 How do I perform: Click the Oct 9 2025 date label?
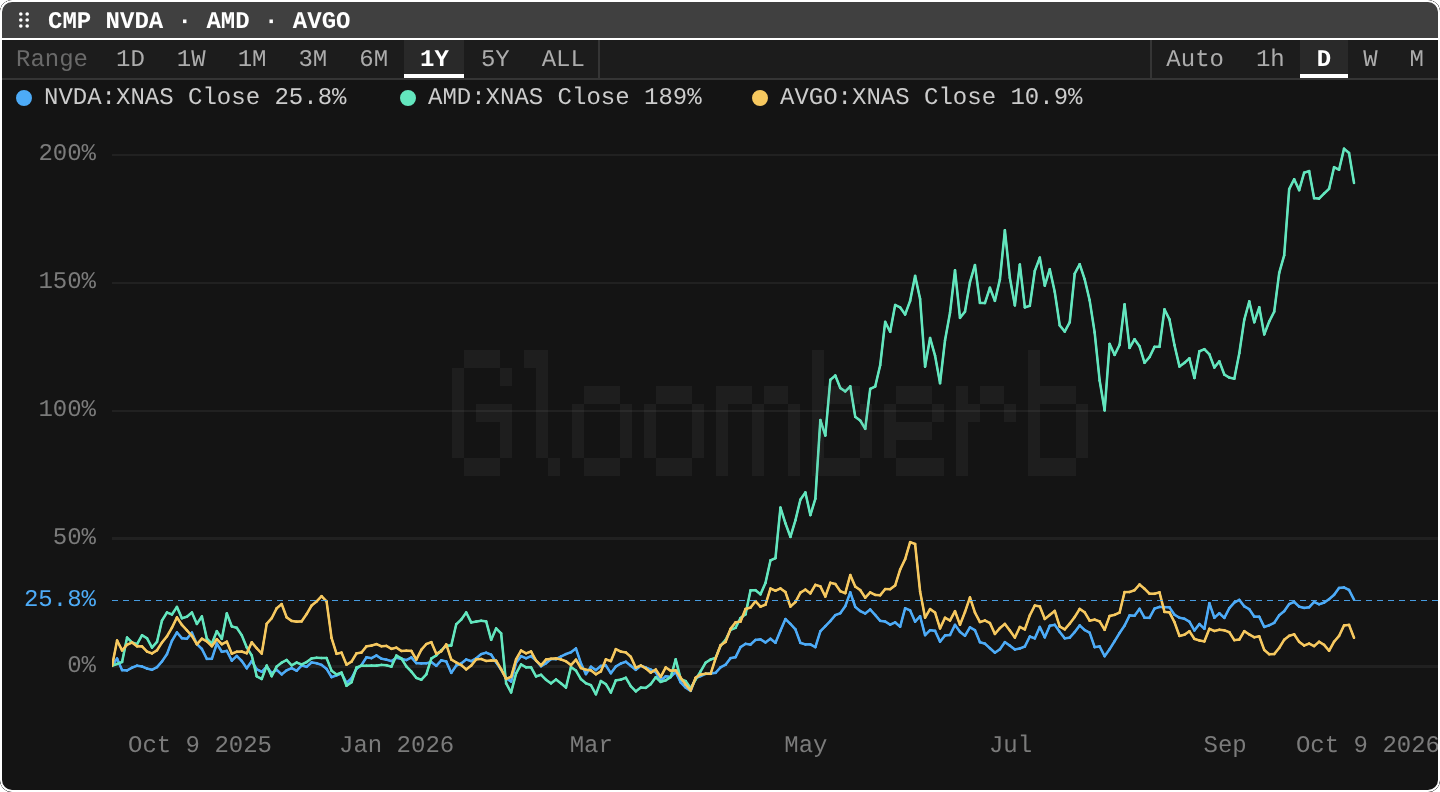point(200,745)
